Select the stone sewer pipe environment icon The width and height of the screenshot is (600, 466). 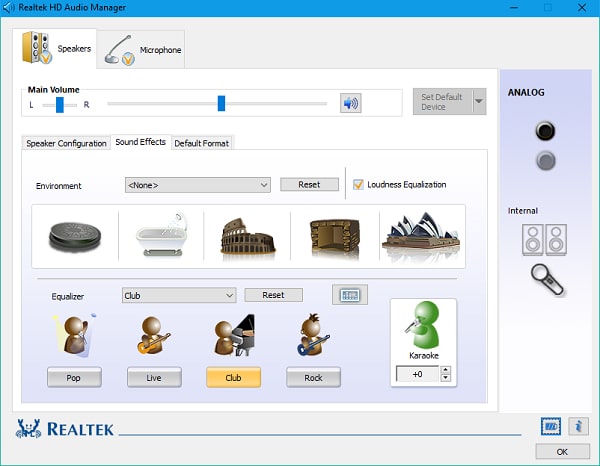(x=75, y=236)
